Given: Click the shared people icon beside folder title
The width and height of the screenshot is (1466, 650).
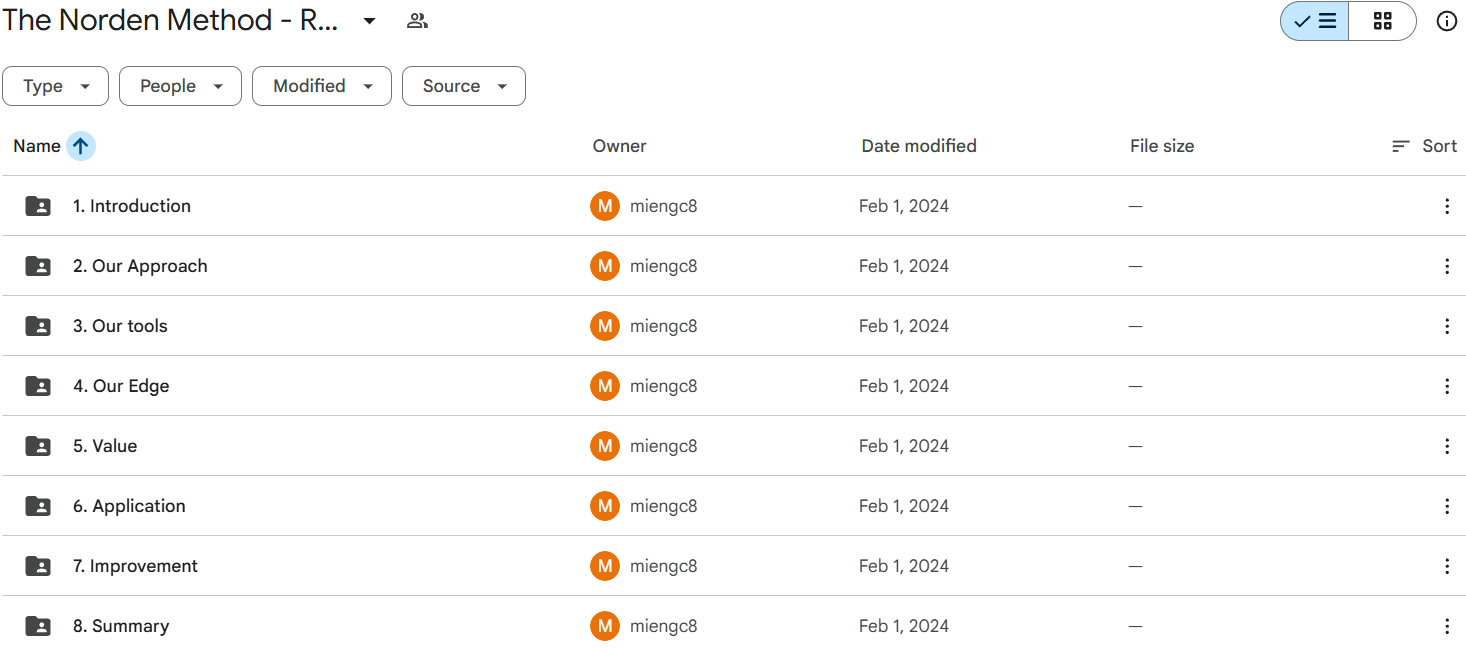Looking at the screenshot, I should (417, 21).
